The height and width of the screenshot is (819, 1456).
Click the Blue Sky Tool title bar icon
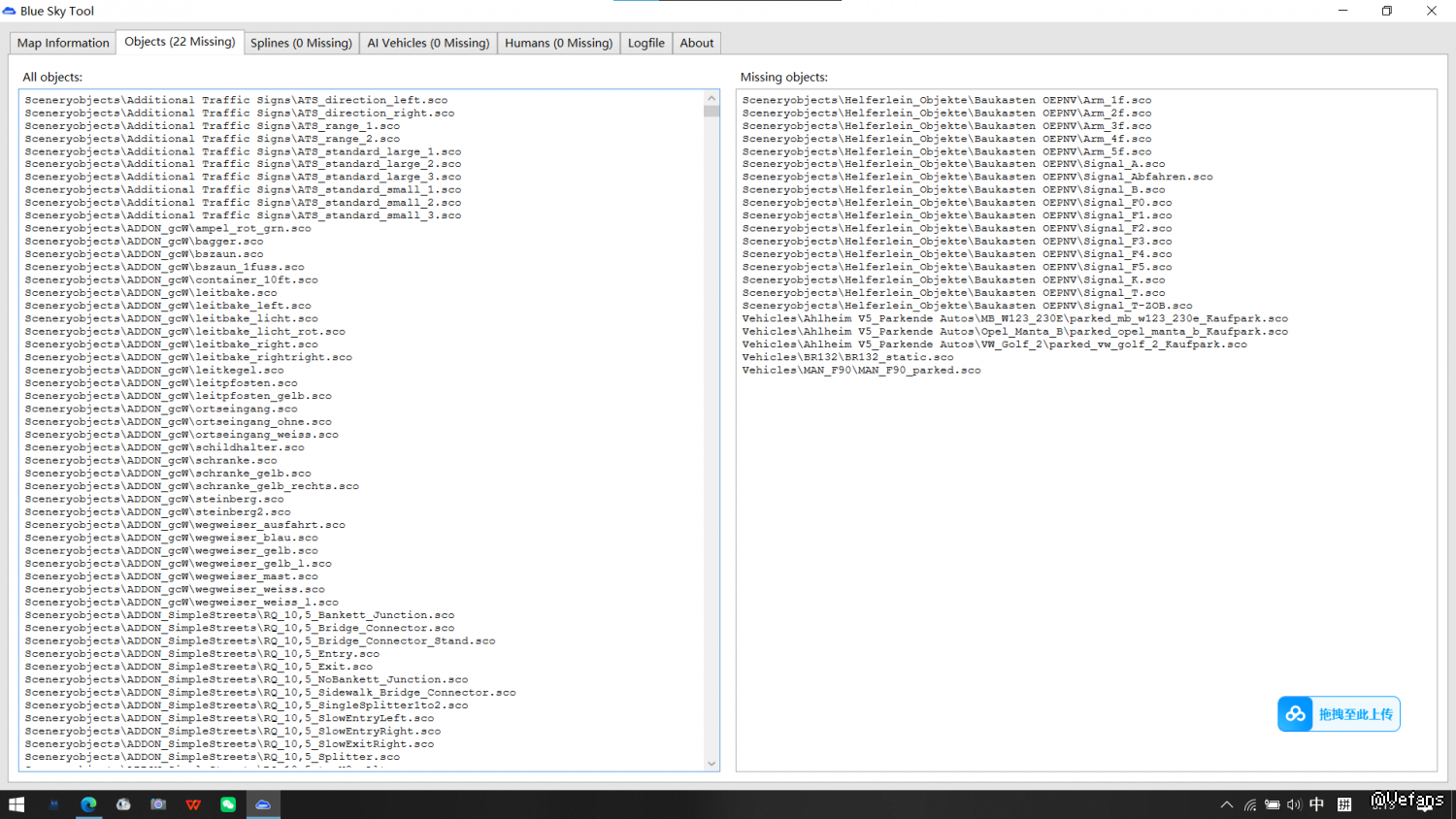pyautogui.click(x=10, y=11)
